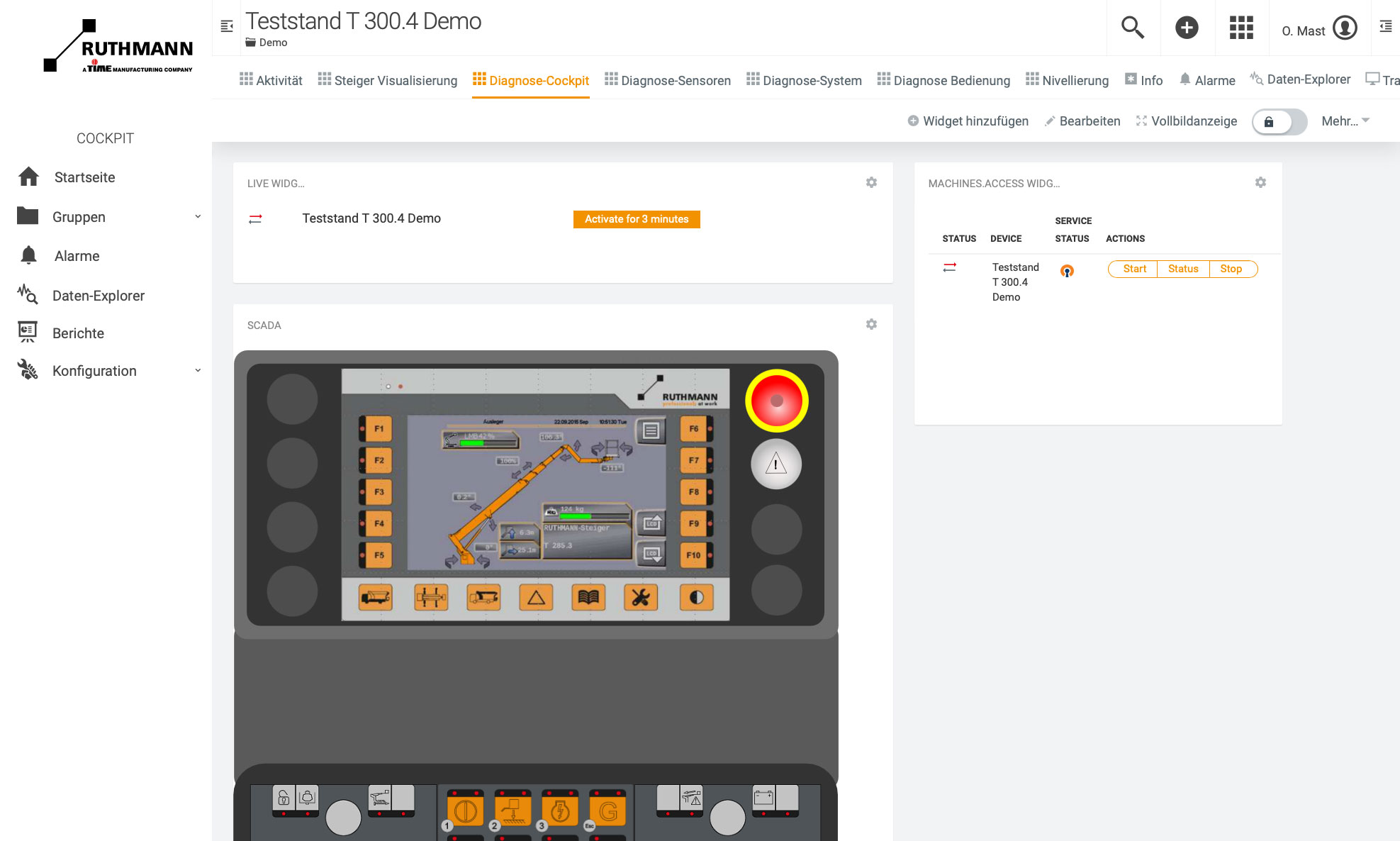This screenshot has height=841, width=1400.
Task: Click the search magnifier icon
Action: click(1132, 28)
